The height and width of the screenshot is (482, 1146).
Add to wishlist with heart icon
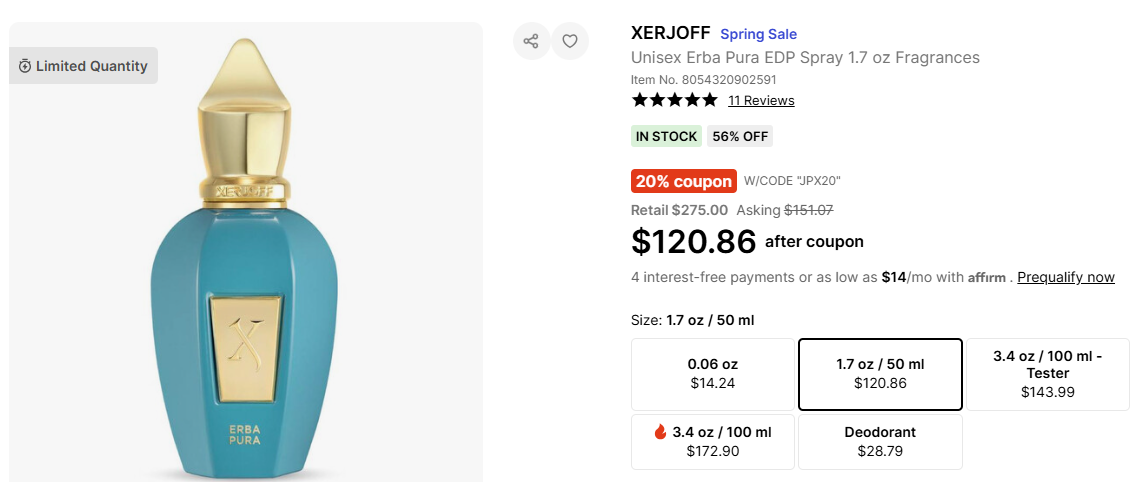570,41
